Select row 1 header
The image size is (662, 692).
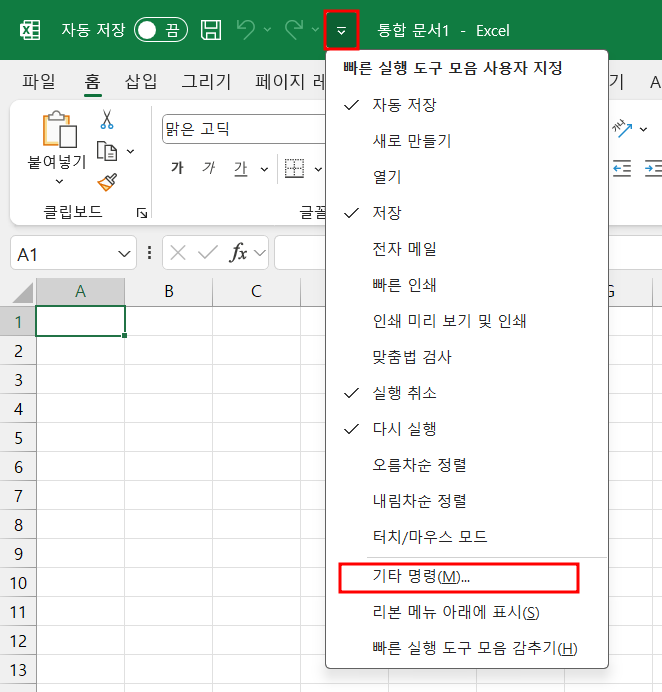point(18,321)
